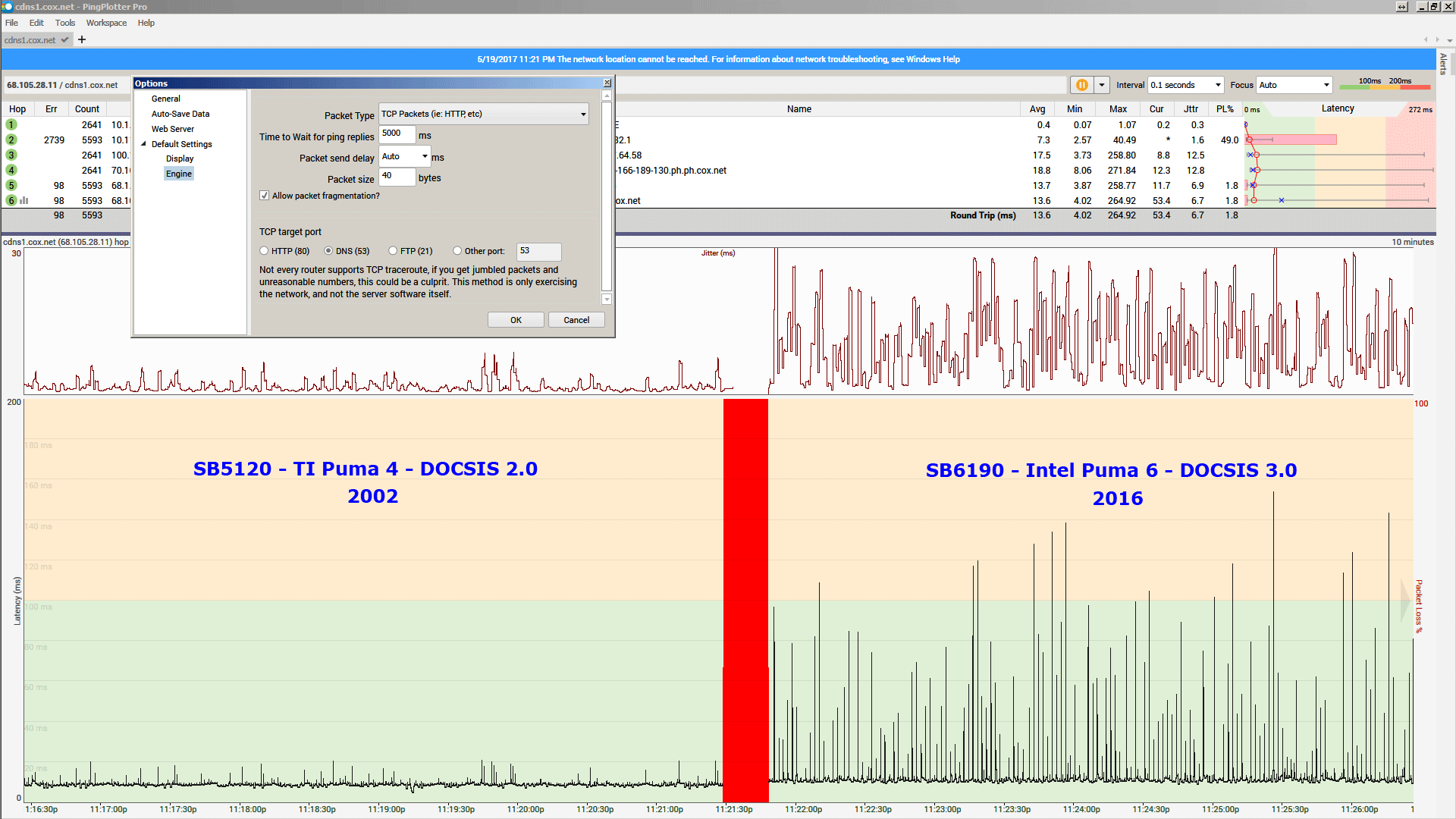1456x819 pixels.
Task: Click the green hop 1 circle
Action: [11, 125]
